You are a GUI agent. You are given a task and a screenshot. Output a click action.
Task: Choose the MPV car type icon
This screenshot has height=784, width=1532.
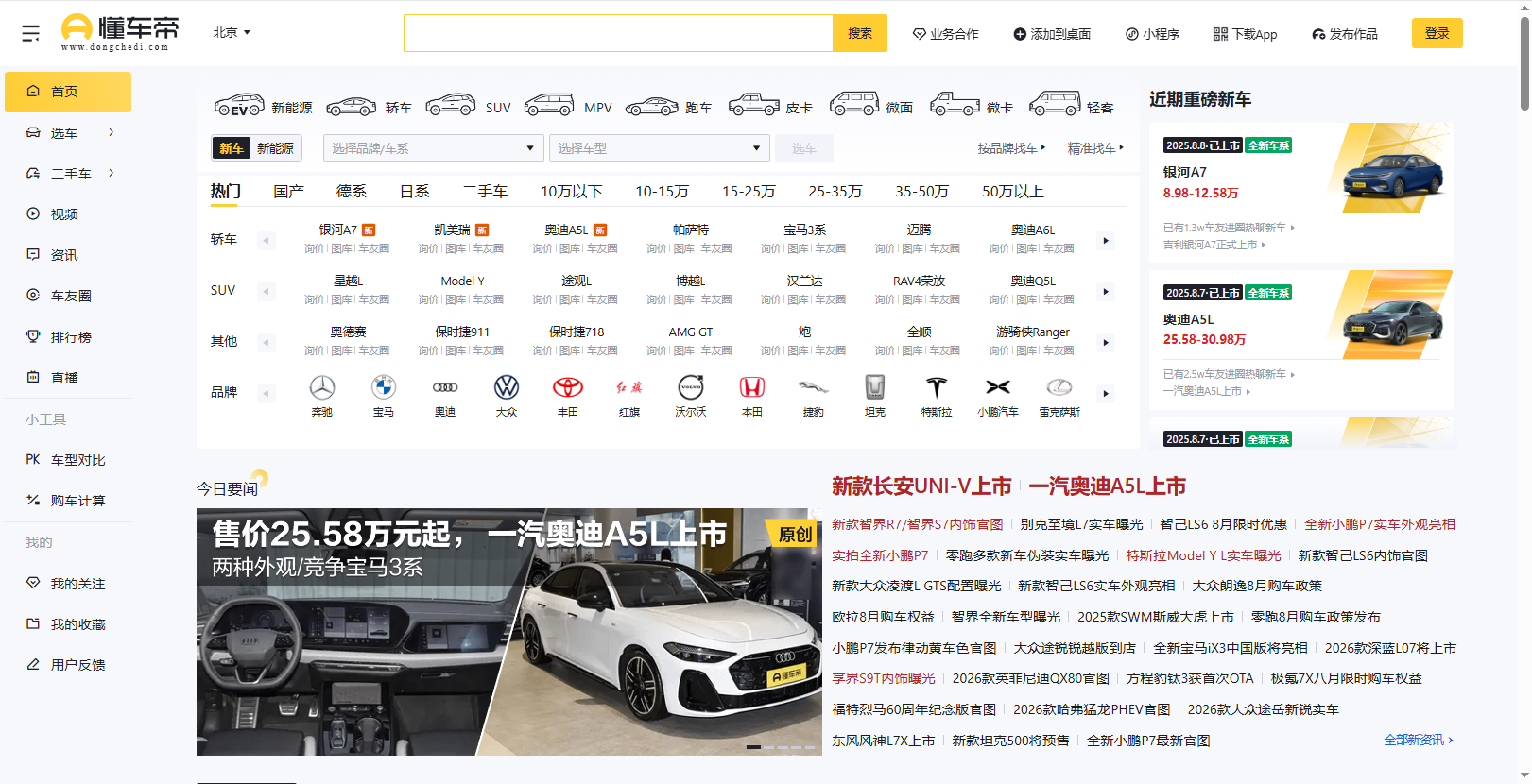tap(549, 105)
